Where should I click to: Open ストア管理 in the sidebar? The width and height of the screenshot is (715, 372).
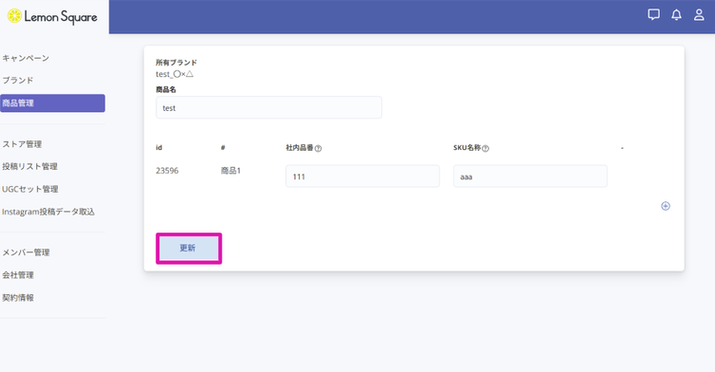click(22, 144)
